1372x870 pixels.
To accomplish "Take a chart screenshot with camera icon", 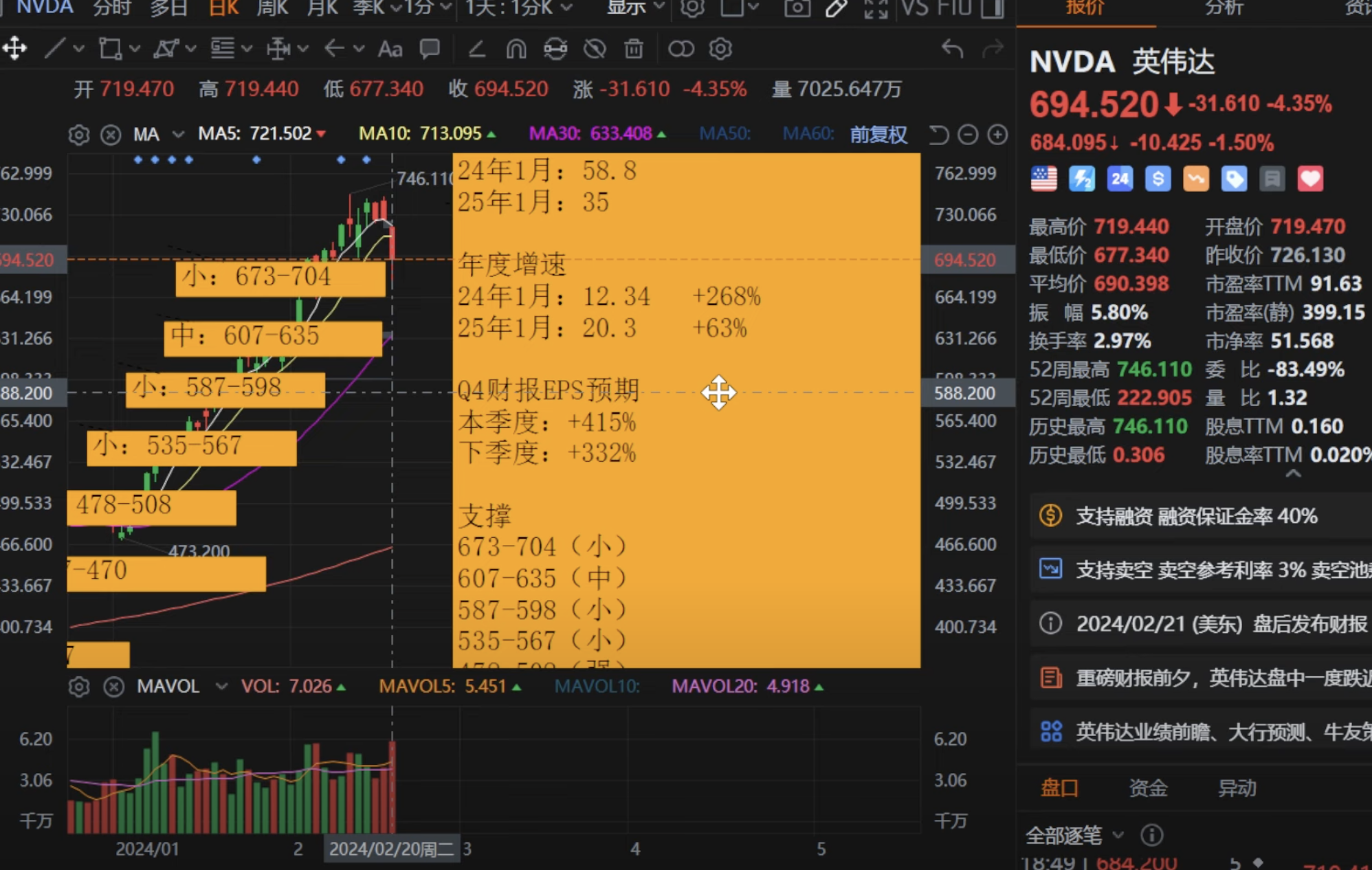I will pos(797,8).
